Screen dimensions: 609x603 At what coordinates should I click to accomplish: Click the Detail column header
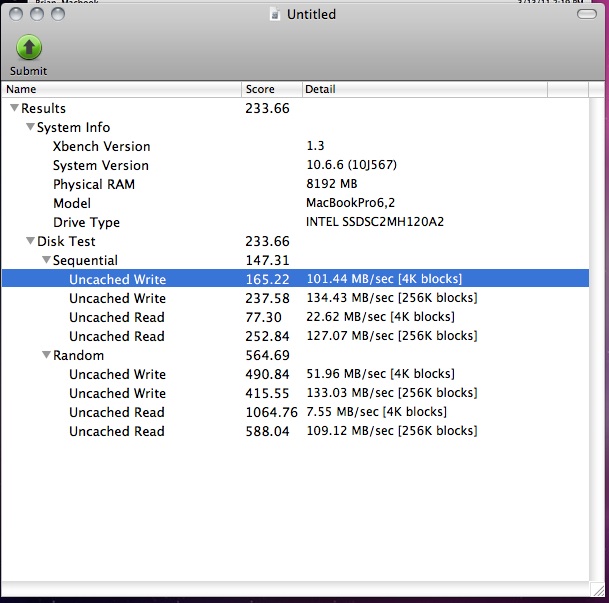click(425, 89)
